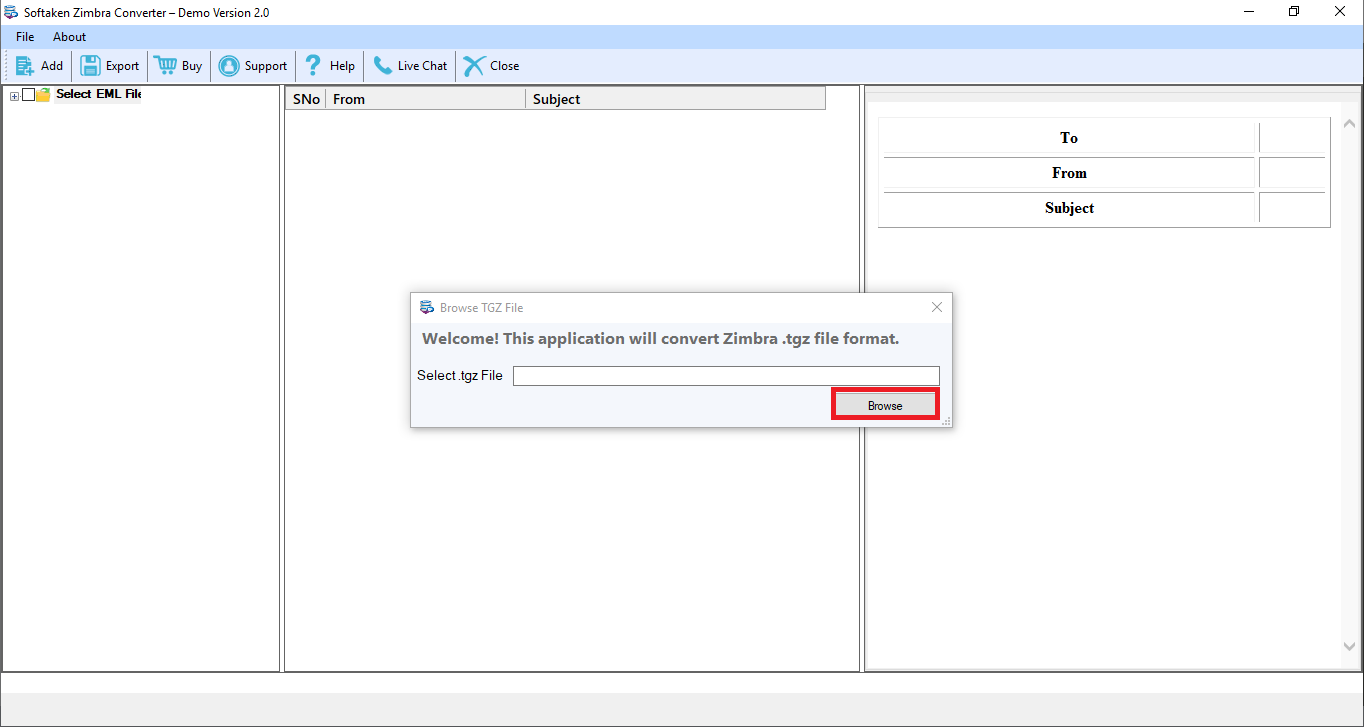1364x727 pixels.
Task: Click the Export floppy disk icon
Action: pyautogui.click(x=90, y=66)
